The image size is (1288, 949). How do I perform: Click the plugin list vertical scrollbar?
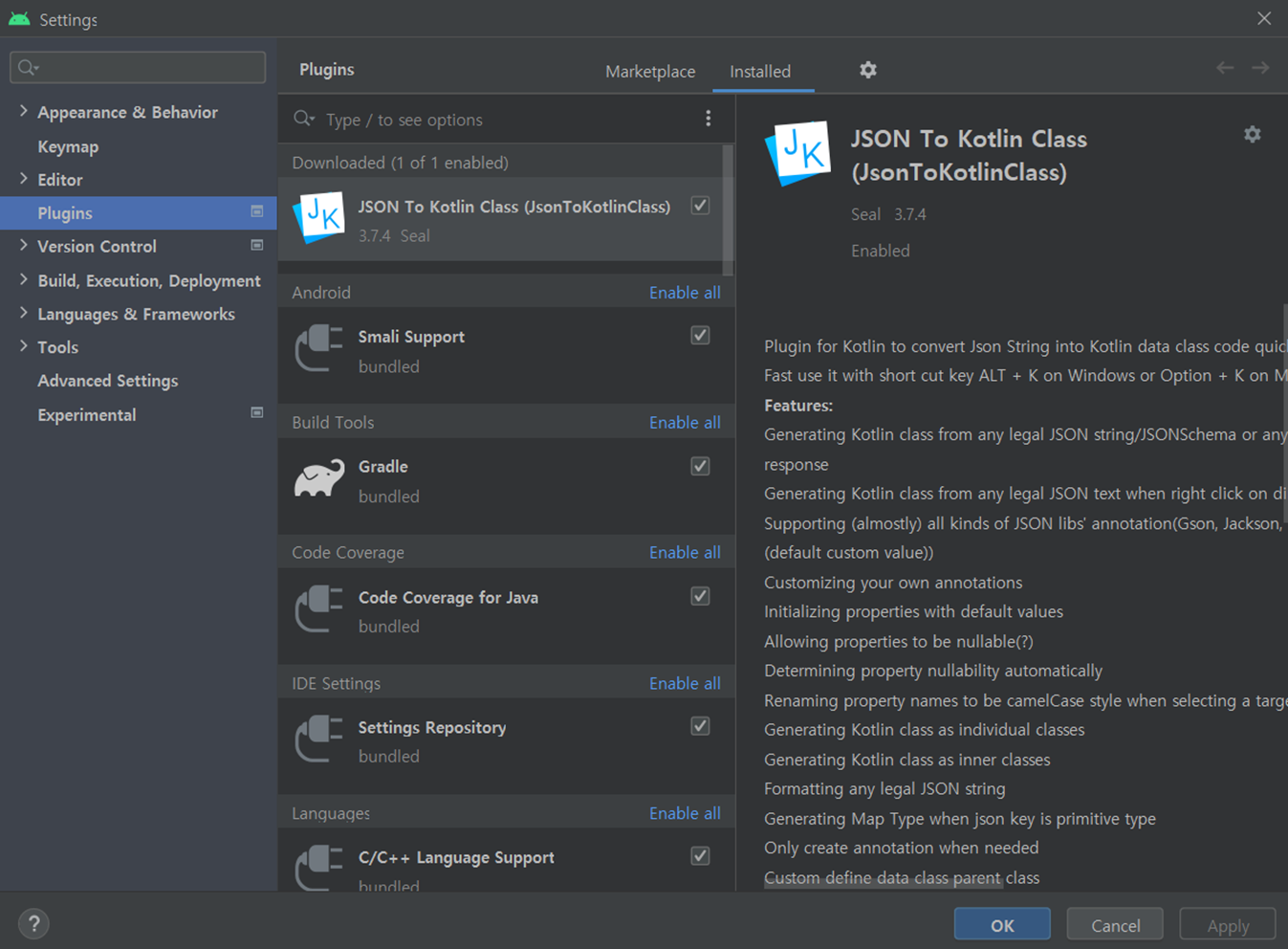(x=729, y=210)
